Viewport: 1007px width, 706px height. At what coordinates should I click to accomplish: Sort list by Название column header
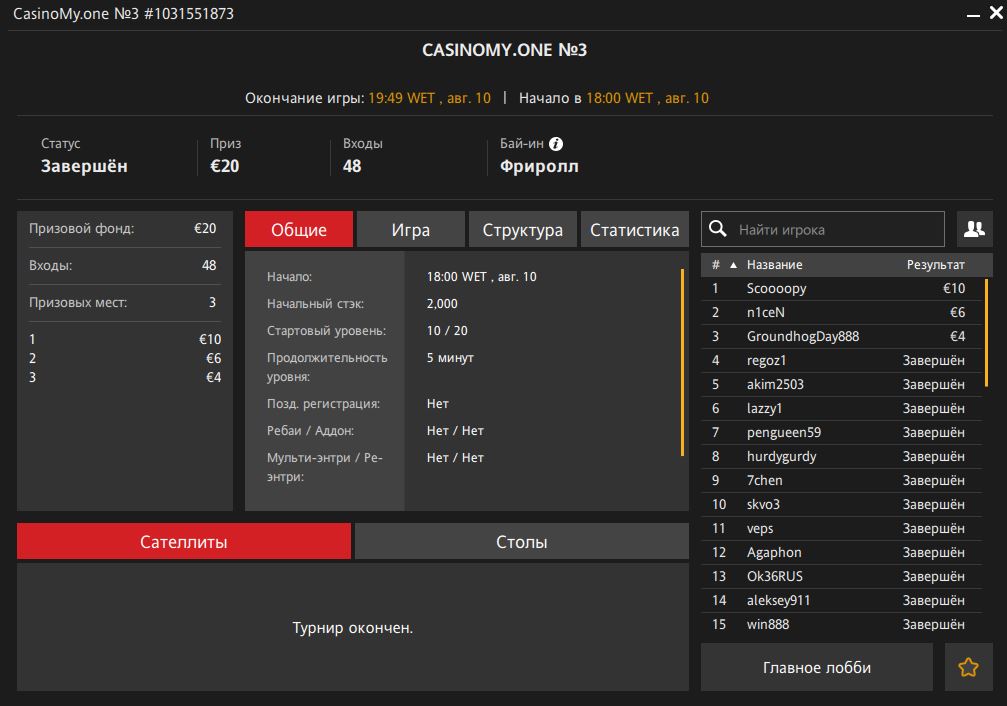point(774,265)
